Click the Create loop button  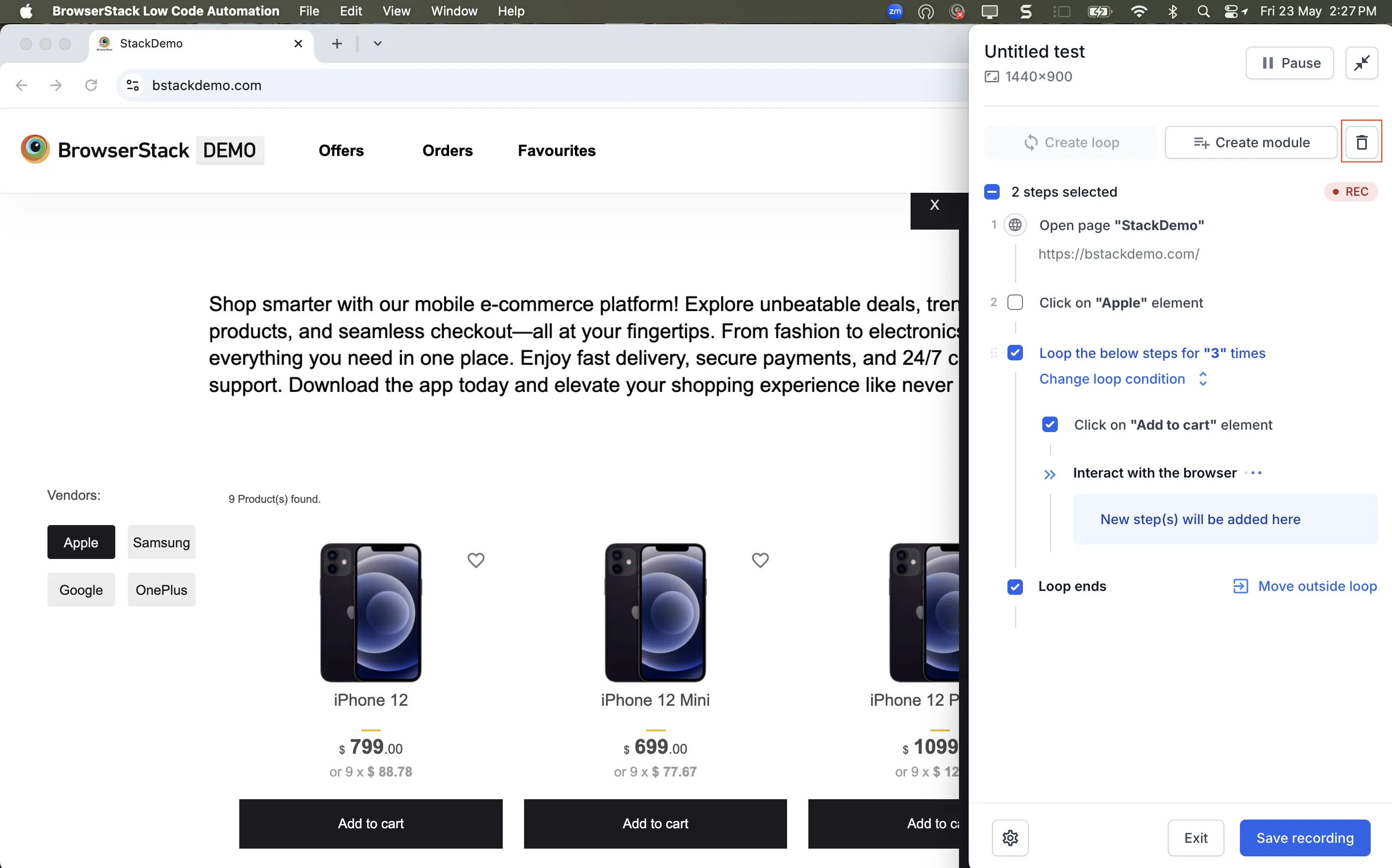pos(1070,142)
